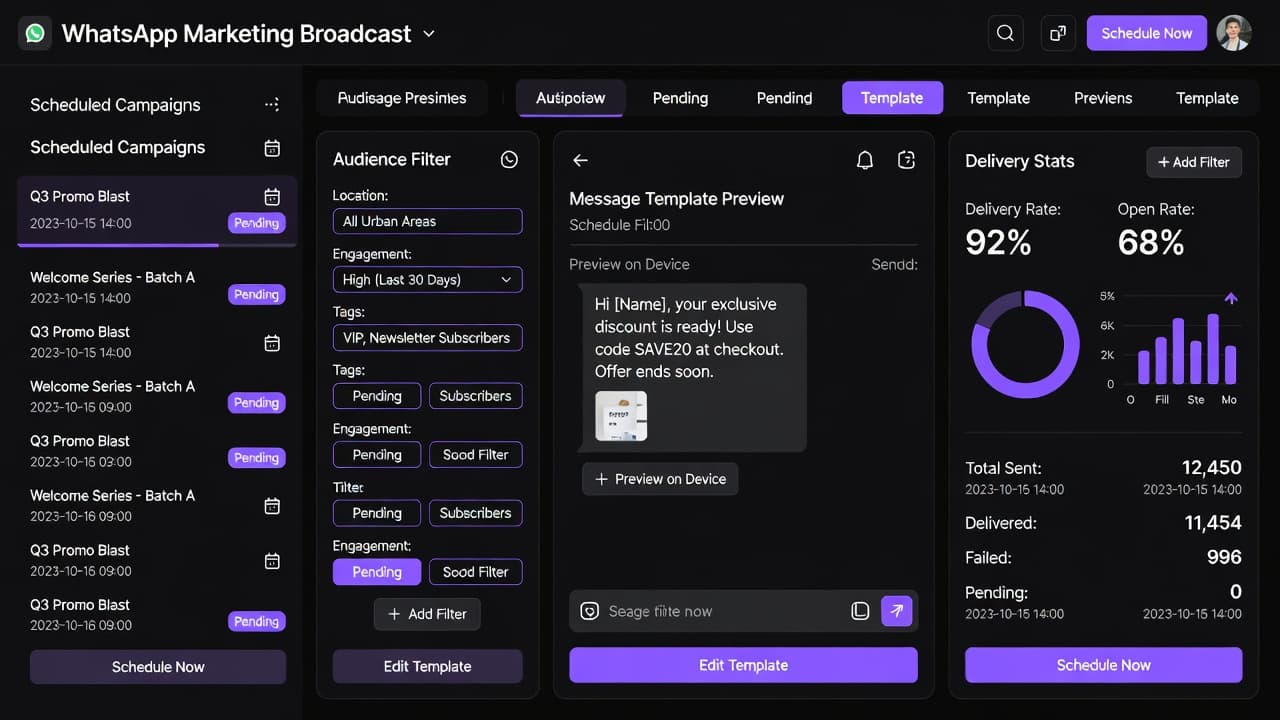Toggle Subscribers chip under Tilter
1280x720 pixels.
coord(476,513)
